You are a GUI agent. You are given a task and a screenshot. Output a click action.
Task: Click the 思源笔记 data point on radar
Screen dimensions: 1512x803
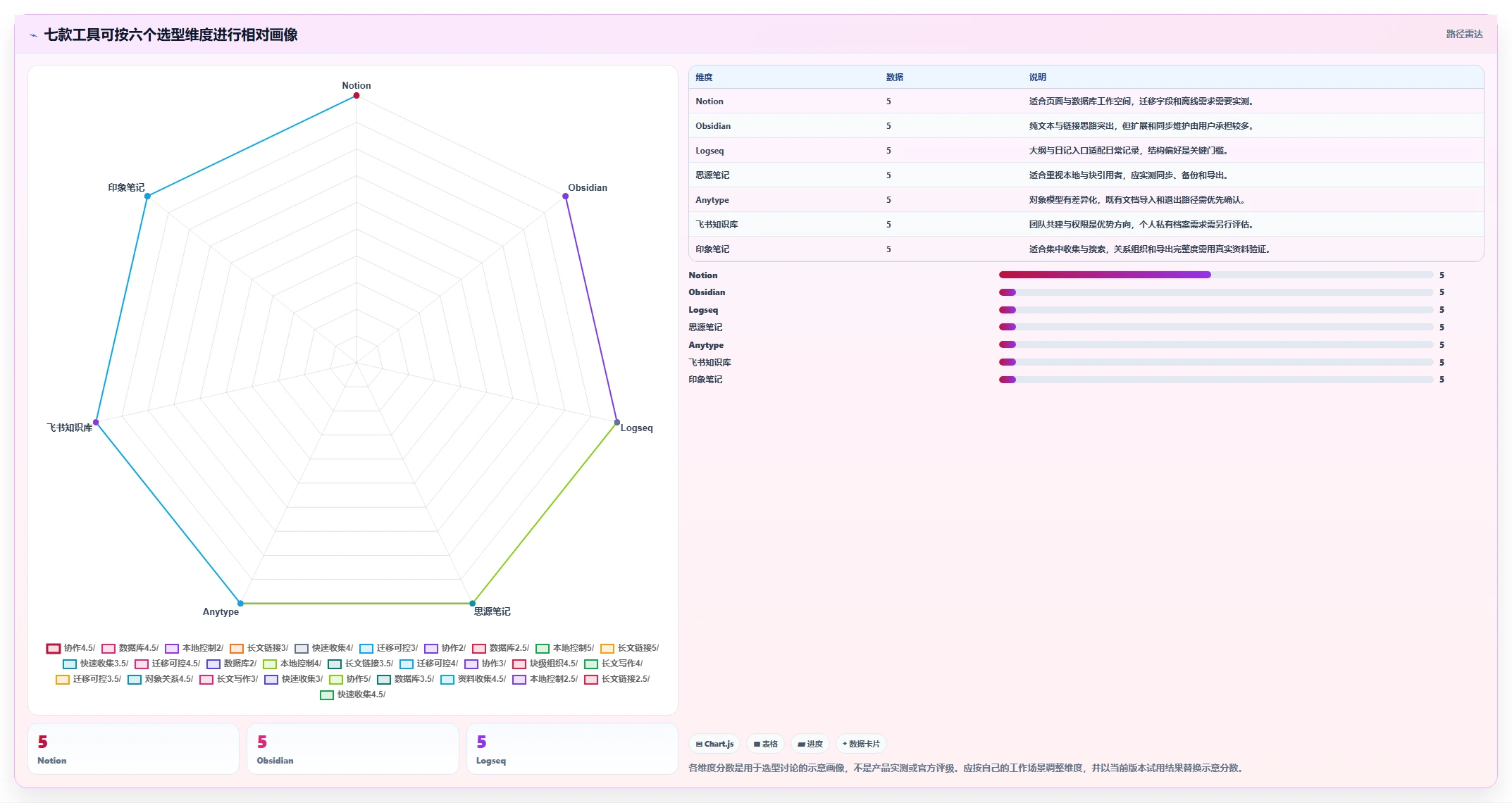click(473, 604)
